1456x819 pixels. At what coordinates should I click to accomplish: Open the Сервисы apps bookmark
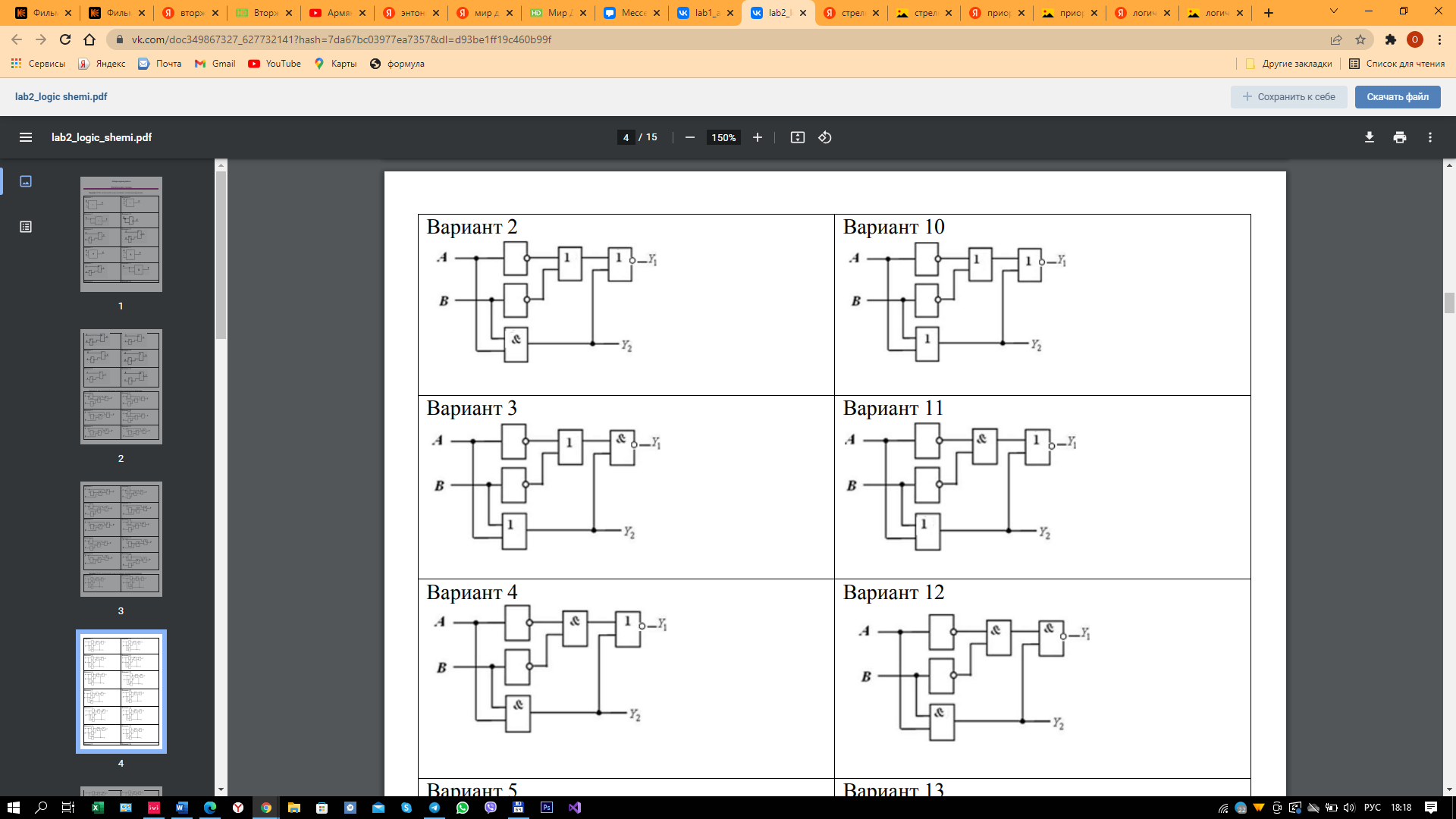point(38,64)
